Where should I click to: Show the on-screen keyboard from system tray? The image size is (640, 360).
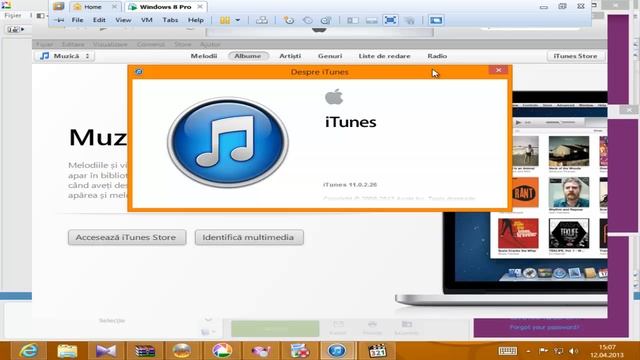[507, 351]
